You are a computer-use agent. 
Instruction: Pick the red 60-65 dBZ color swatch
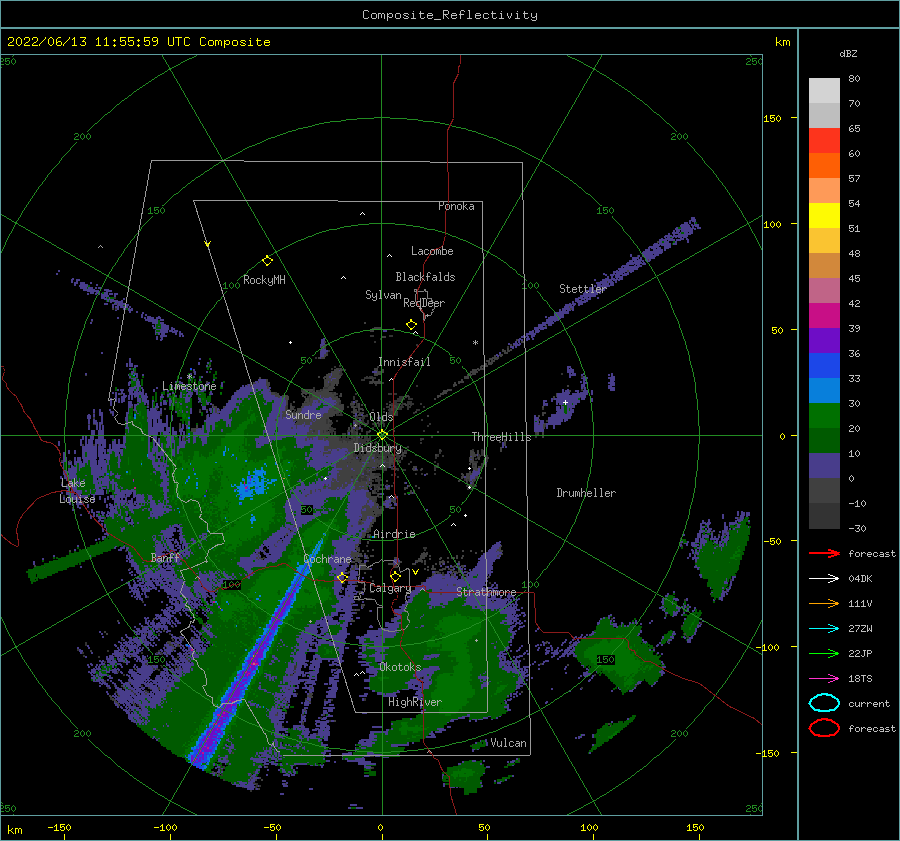pyautogui.click(x=824, y=141)
